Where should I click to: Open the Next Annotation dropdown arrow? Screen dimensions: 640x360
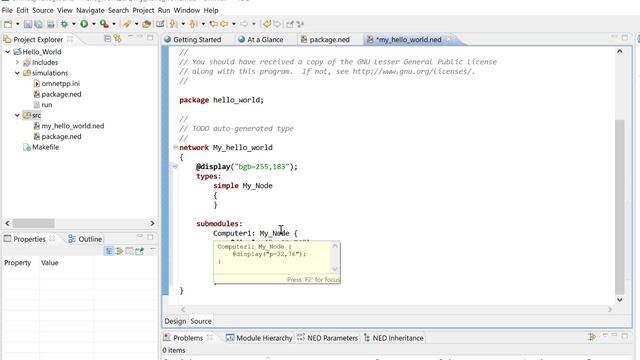(x=183, y=24)
